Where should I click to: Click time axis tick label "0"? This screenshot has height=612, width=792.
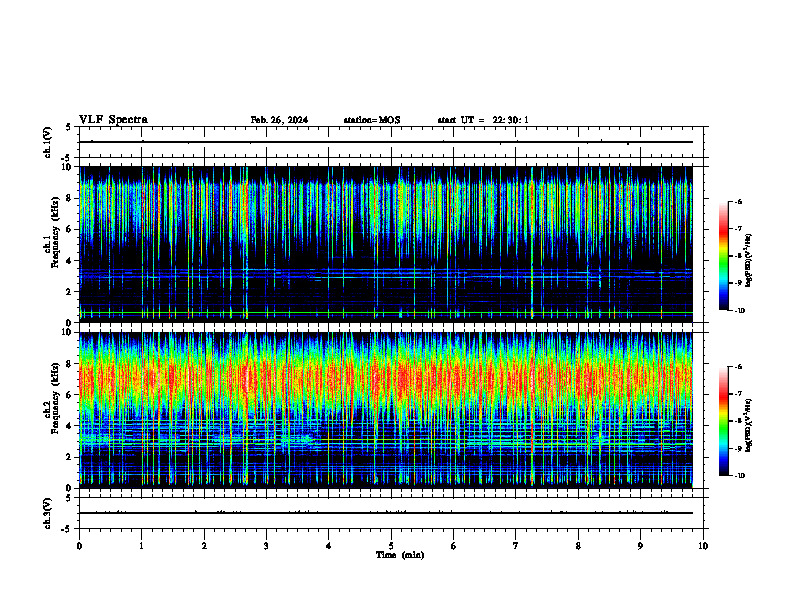tap(79, 546)
